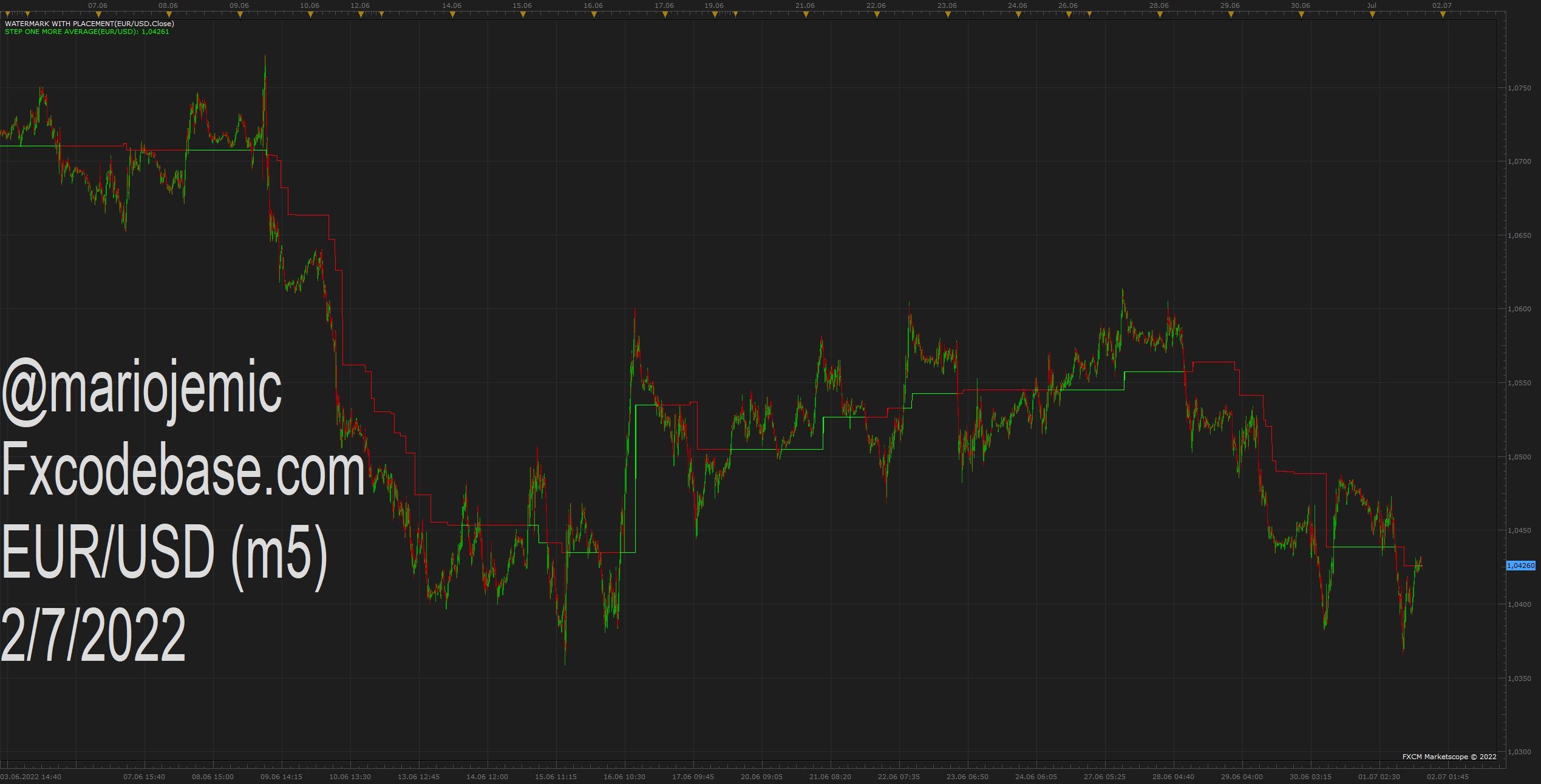
Task: Click the 1,0300 price axis label
Action: (x=1519, y=752)
